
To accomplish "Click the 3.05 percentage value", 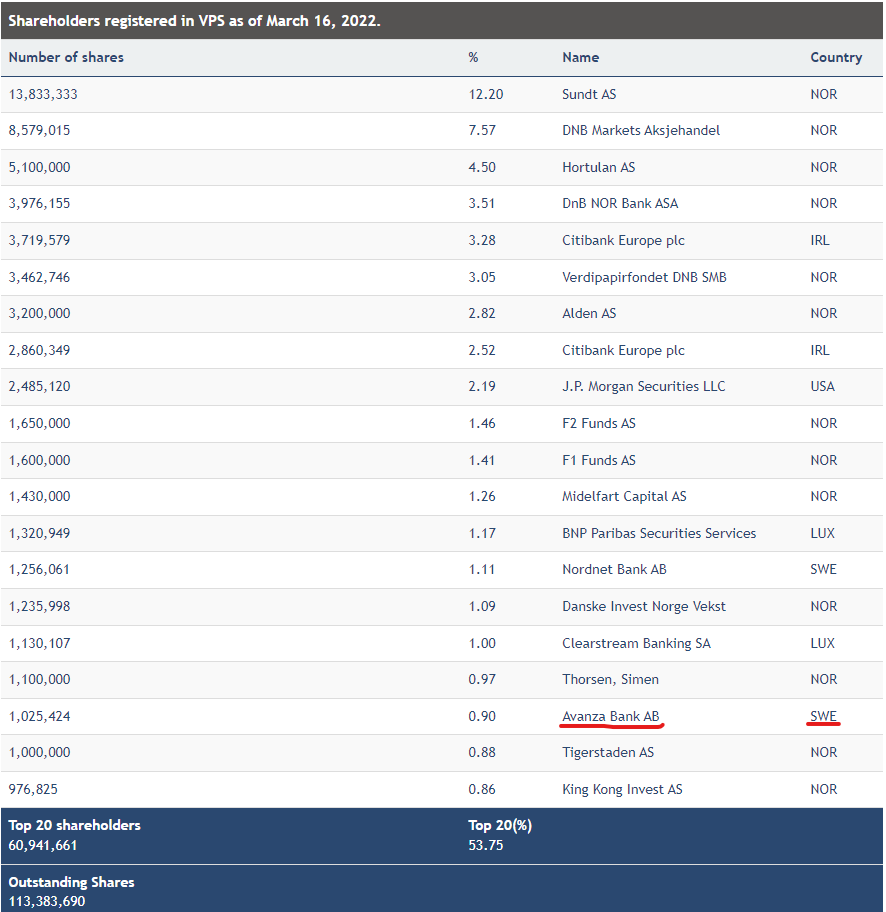I will (x=482, y=277).
